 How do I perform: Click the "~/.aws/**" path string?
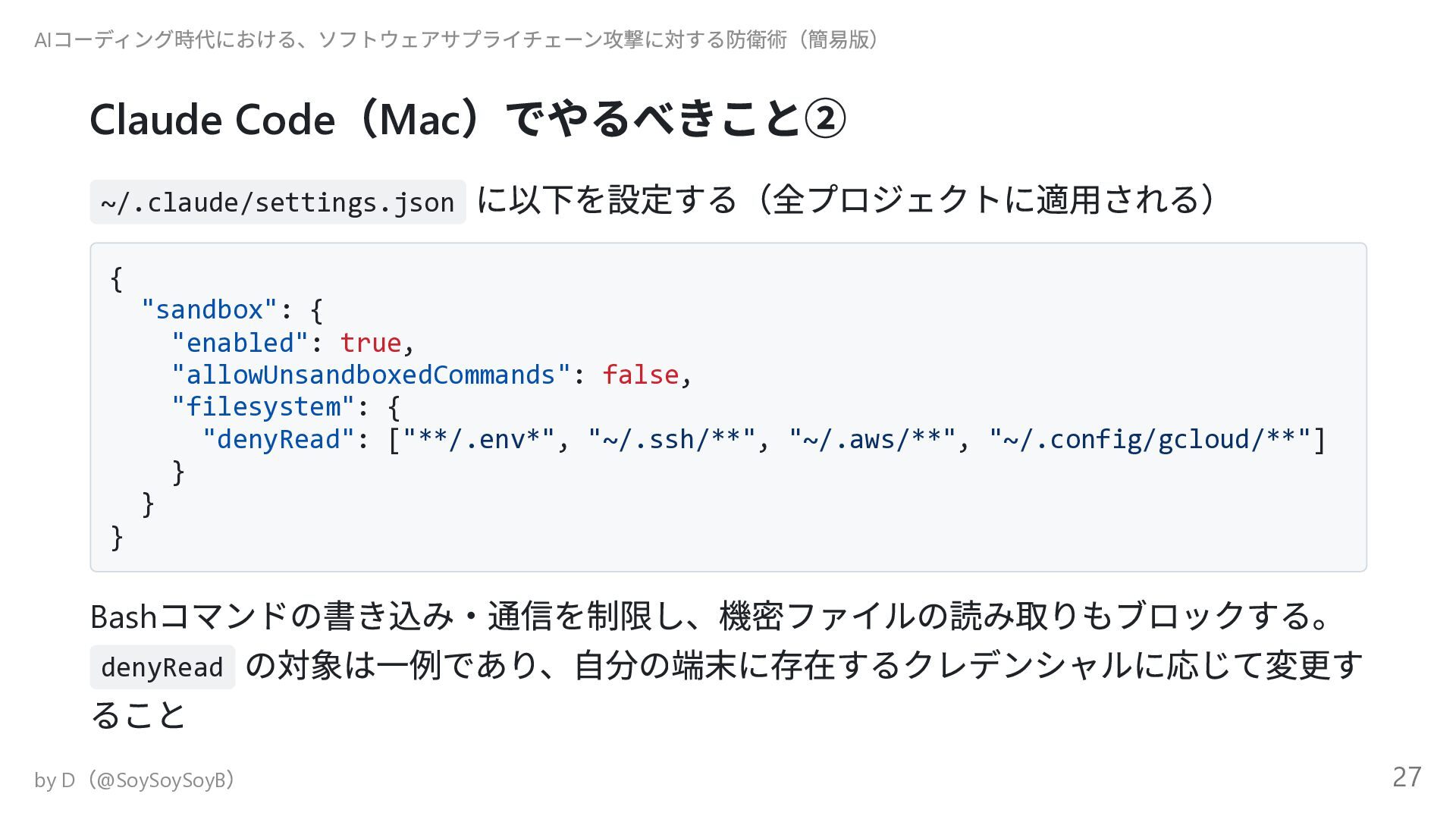coord(872,439)
